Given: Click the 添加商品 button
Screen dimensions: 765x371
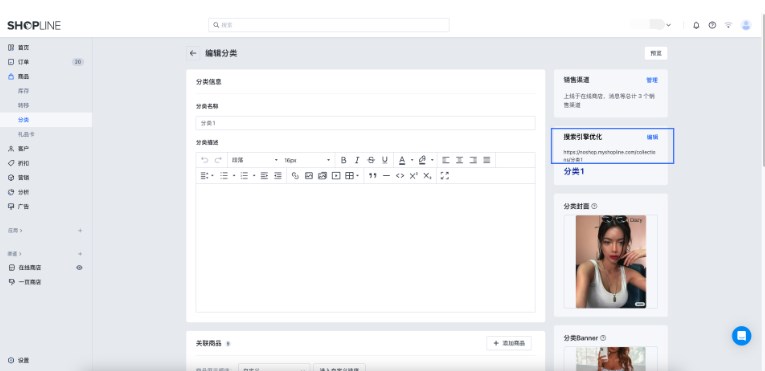Looking at the screenshot, I should (509, 343).
